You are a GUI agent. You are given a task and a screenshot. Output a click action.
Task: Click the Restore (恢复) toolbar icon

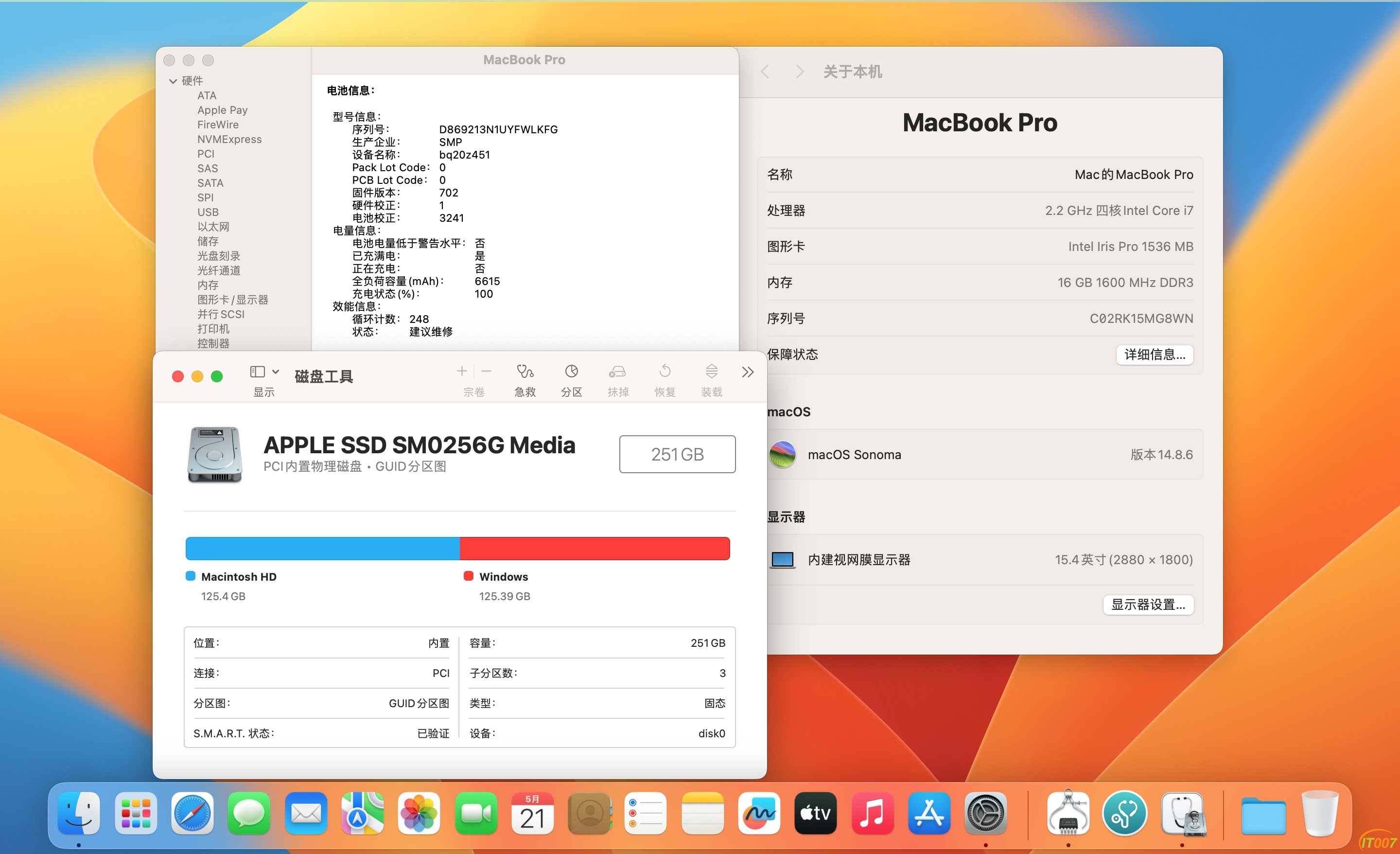665,372
